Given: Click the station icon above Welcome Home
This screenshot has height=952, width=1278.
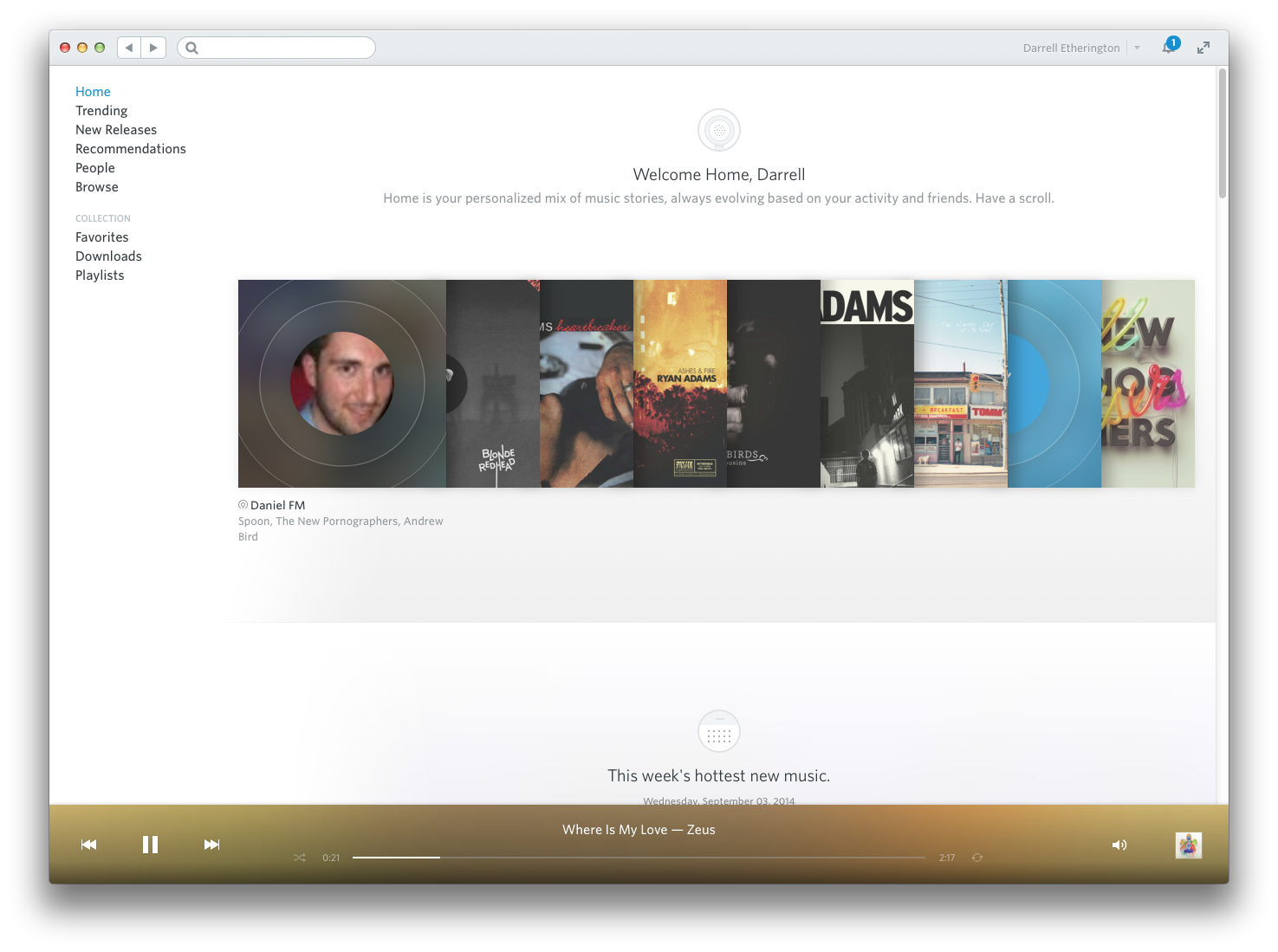Looking at the screenshot, I should [719, 130].
